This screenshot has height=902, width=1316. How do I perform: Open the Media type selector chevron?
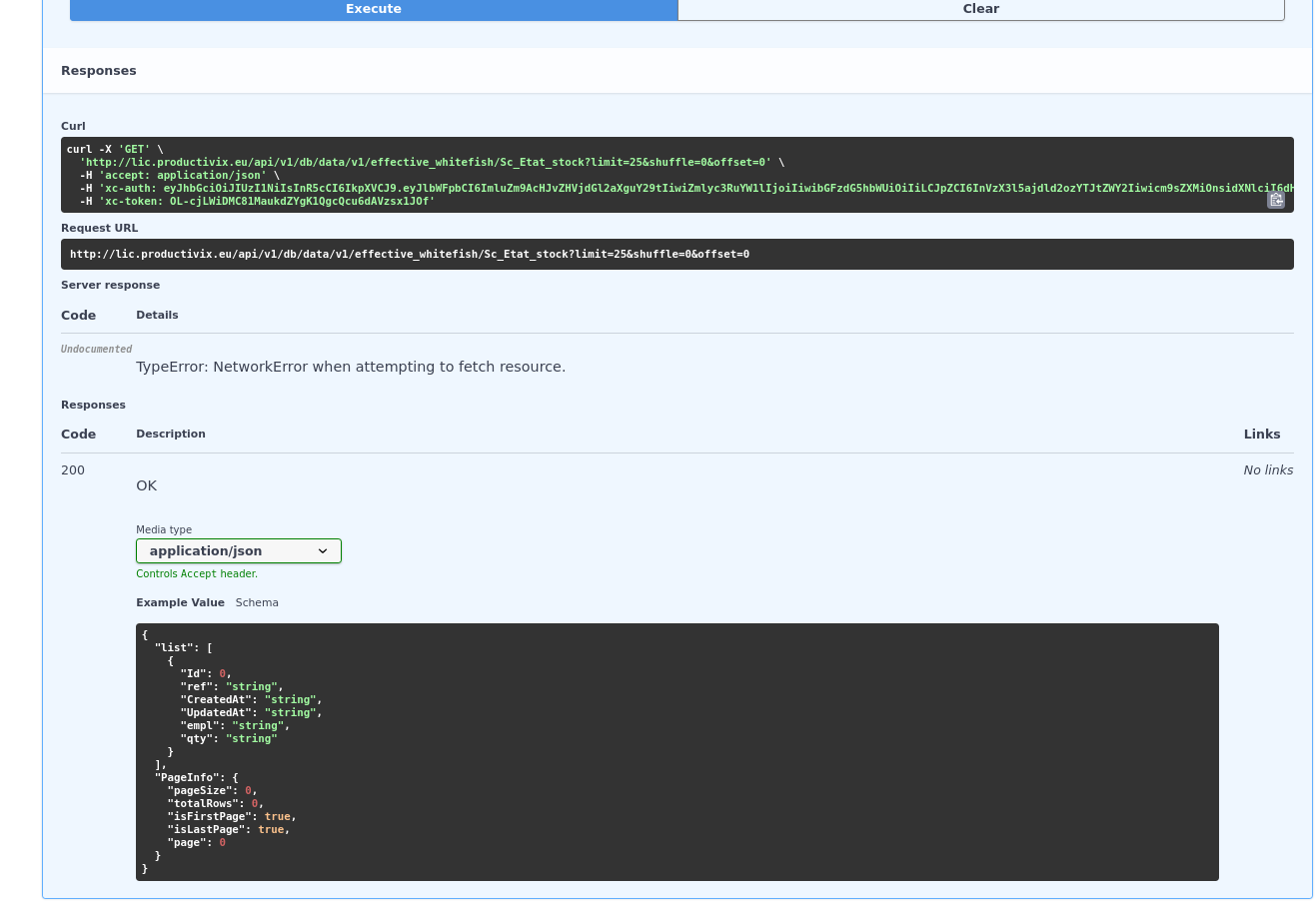323,550
